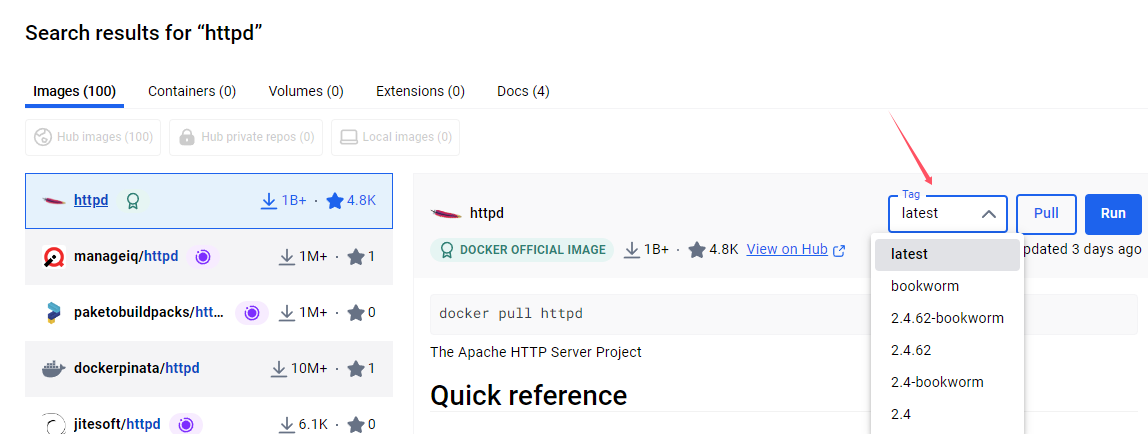This screenshot has height=434, width=1148.
Task: Open the View on Hub link
Action: [x=787, y=250]
